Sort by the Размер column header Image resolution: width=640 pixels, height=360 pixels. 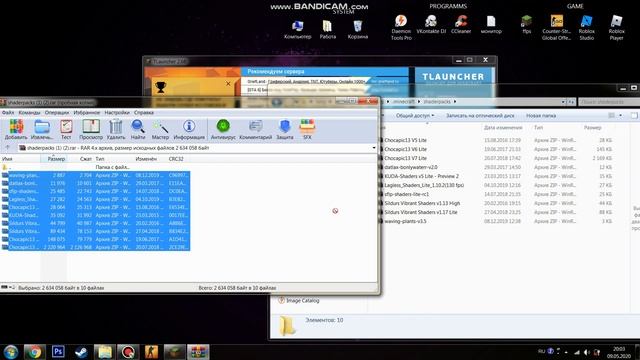[54, 159]
